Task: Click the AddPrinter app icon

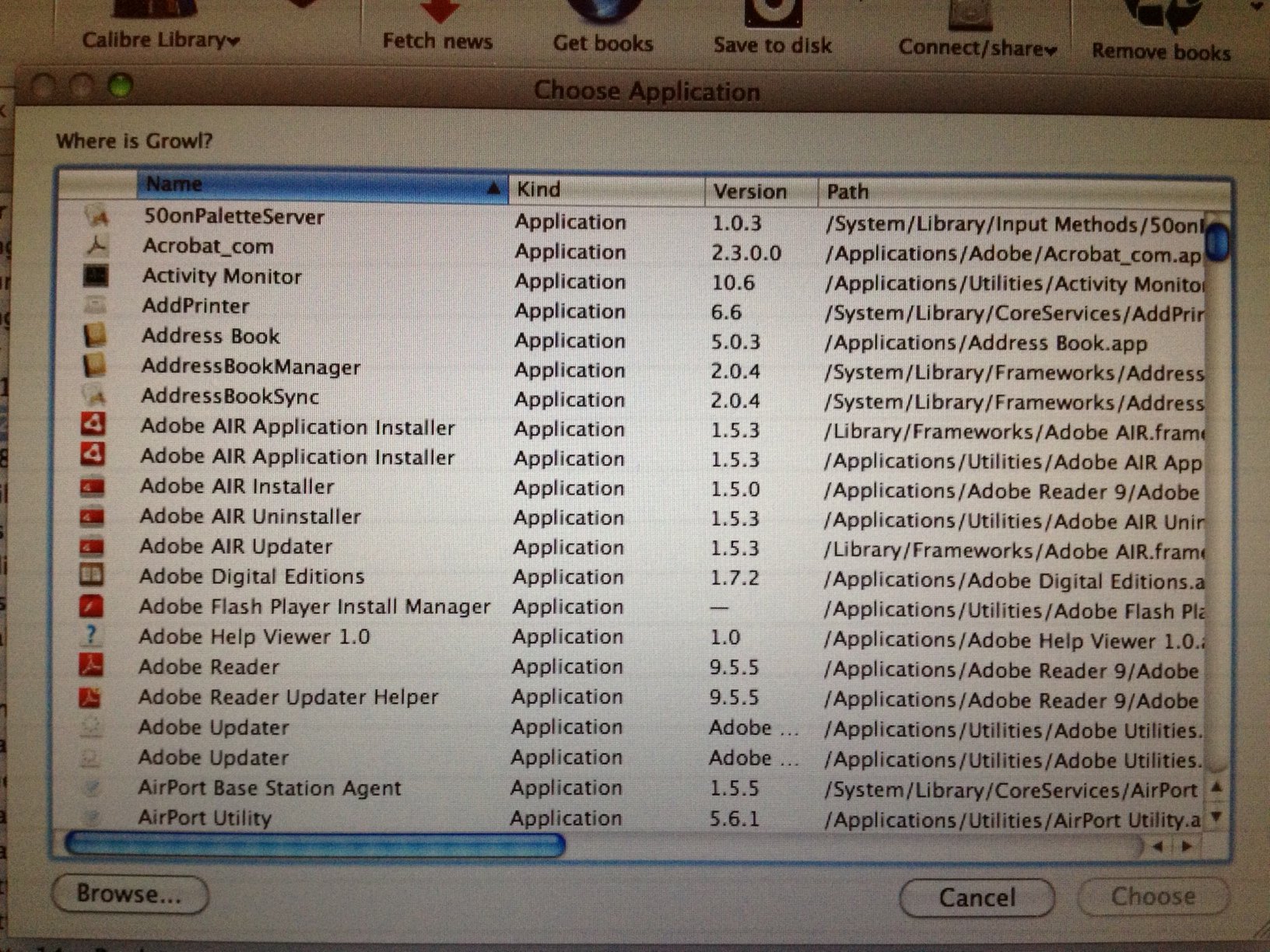Action: pyautogui.click(x=95, y=305)
